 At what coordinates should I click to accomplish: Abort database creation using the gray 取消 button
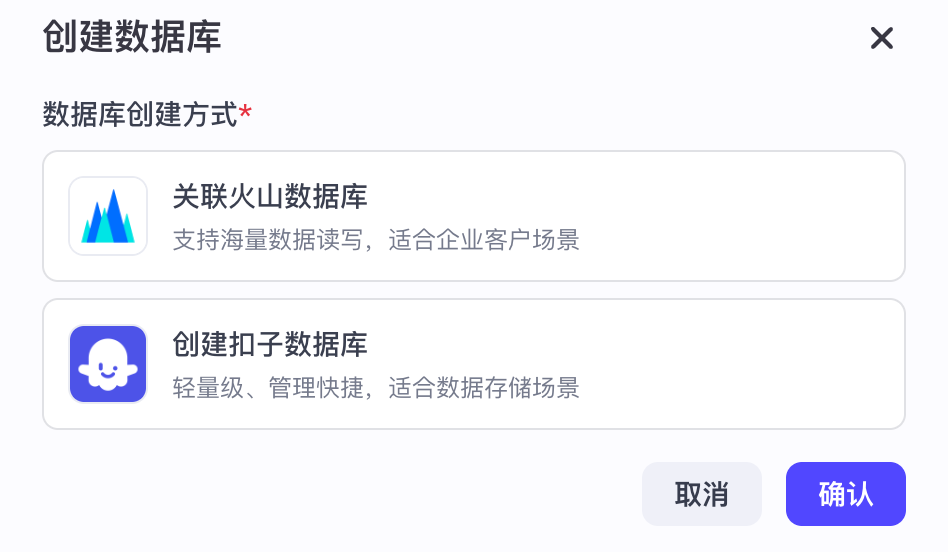[701, 494]
